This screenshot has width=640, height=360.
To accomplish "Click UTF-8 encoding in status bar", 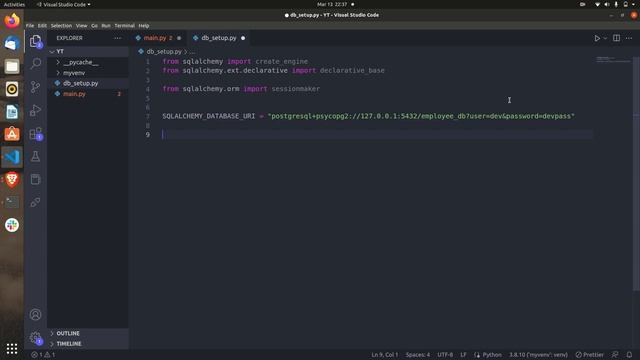I will [x=445, y=355].
